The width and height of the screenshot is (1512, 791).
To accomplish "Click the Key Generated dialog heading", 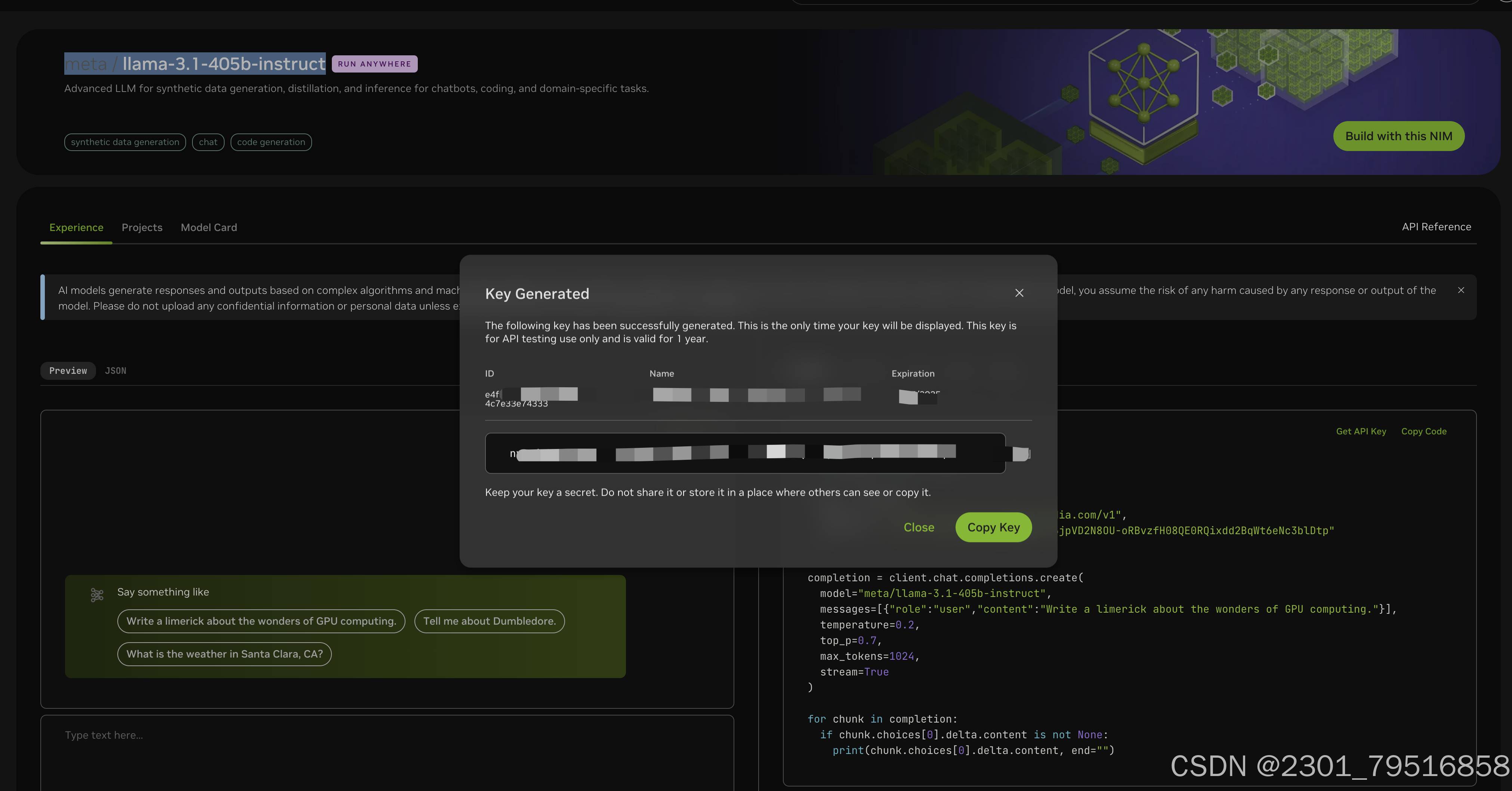I will coord(537,293).
